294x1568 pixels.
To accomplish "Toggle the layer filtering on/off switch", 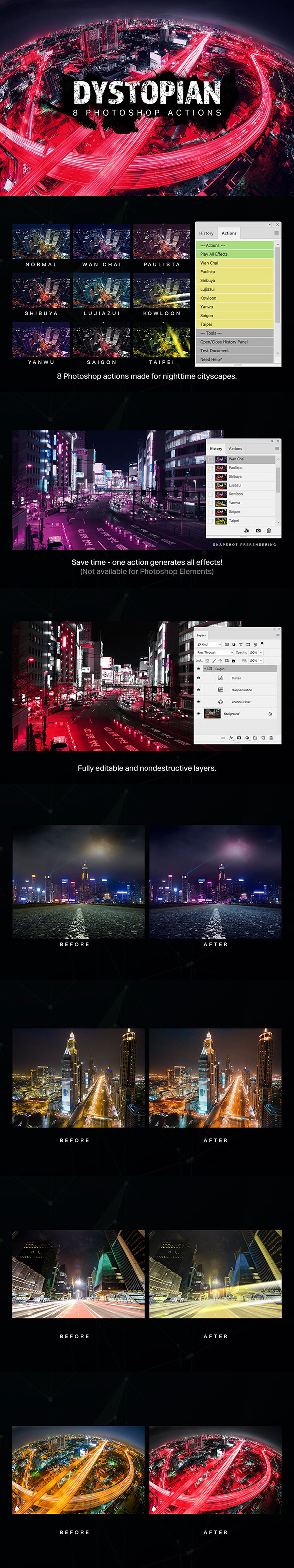I will 262,644.
